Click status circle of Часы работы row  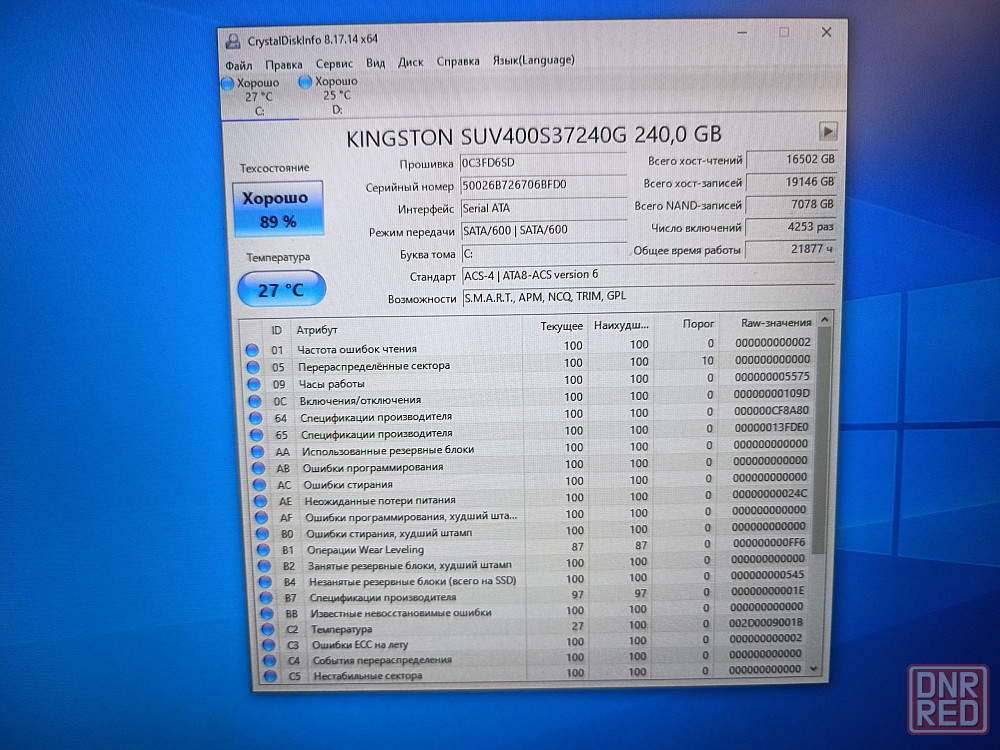click(253, 384)
